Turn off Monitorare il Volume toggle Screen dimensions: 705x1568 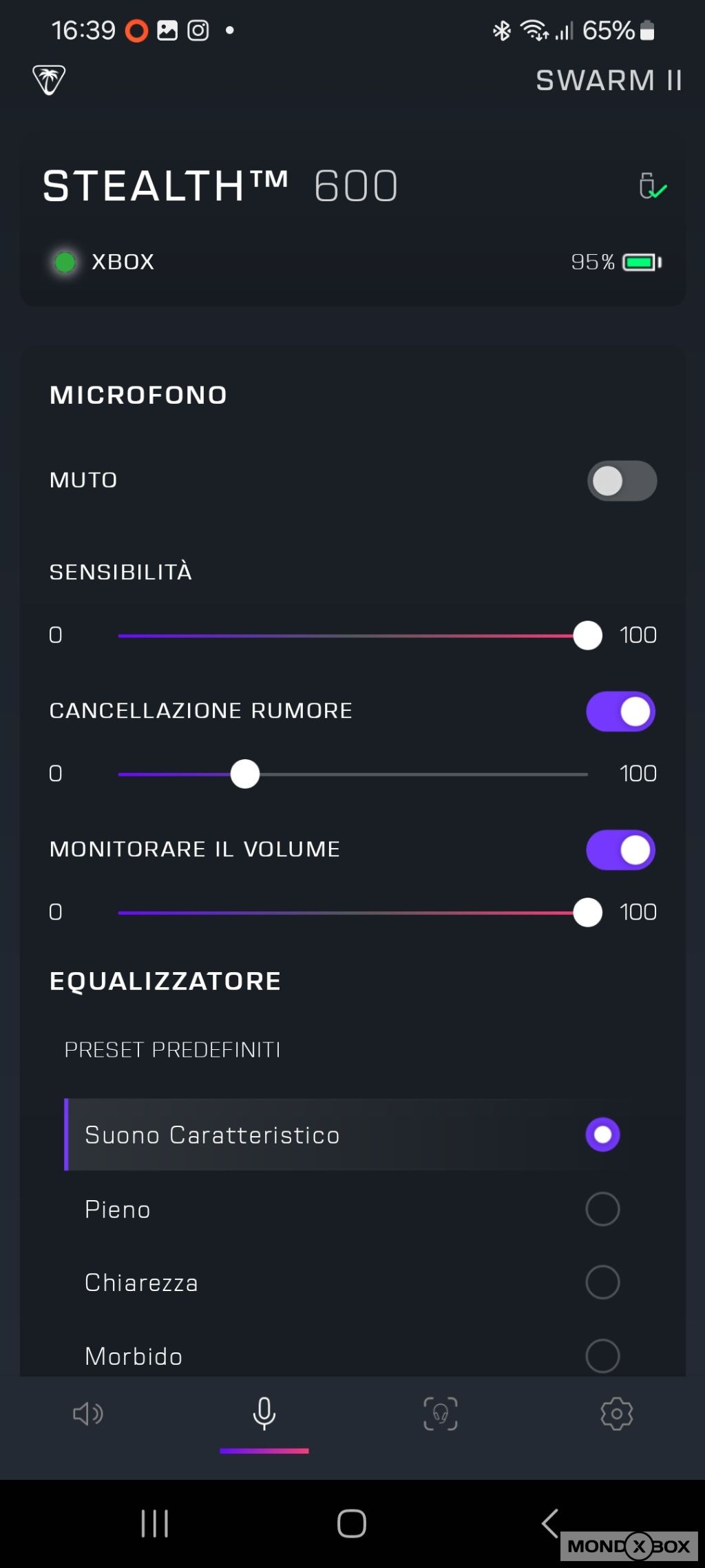pyautogui.click(x=620, y=850)
